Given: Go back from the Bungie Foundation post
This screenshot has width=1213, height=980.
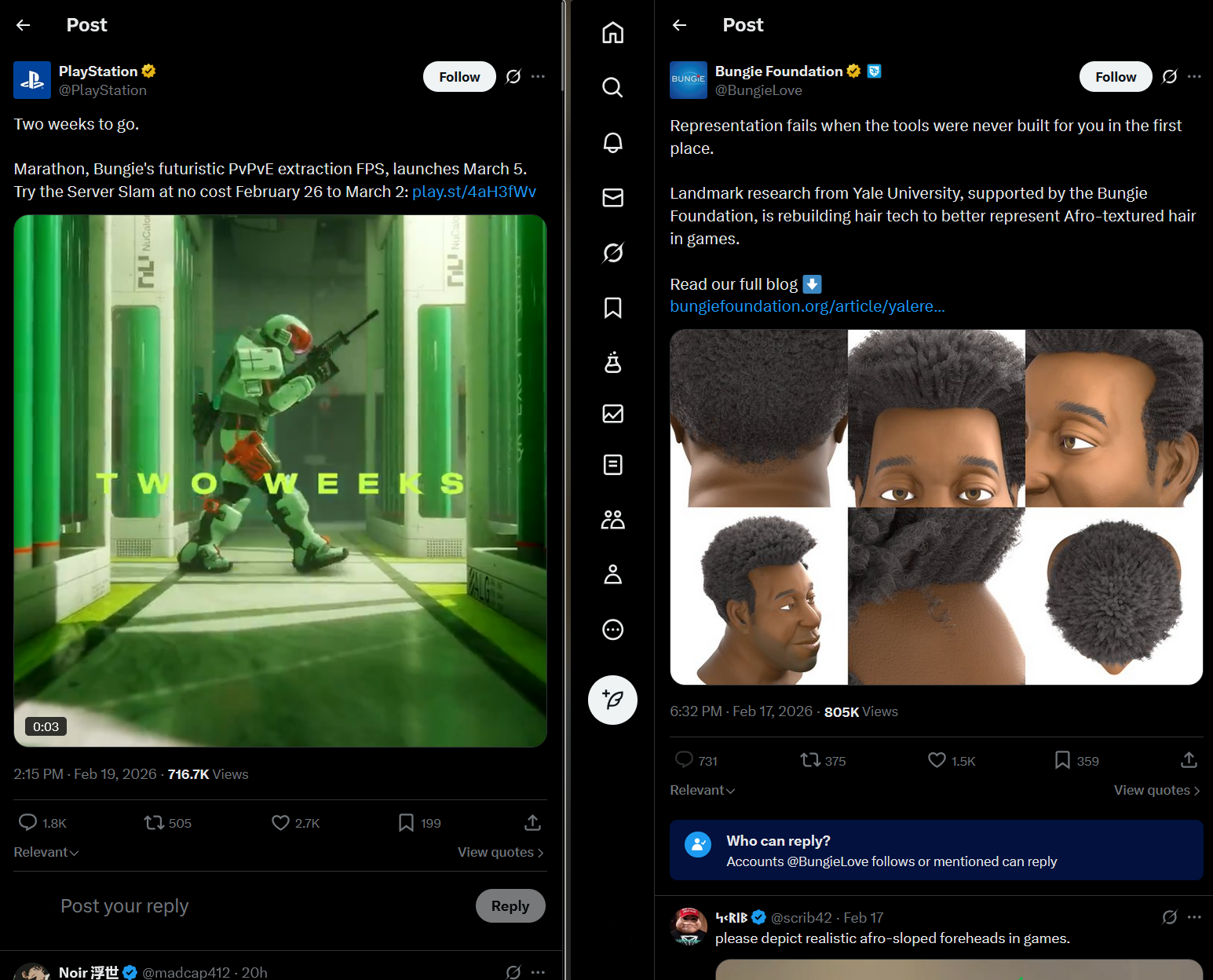Looking at the screenshot, I should (x=680, y=25).
